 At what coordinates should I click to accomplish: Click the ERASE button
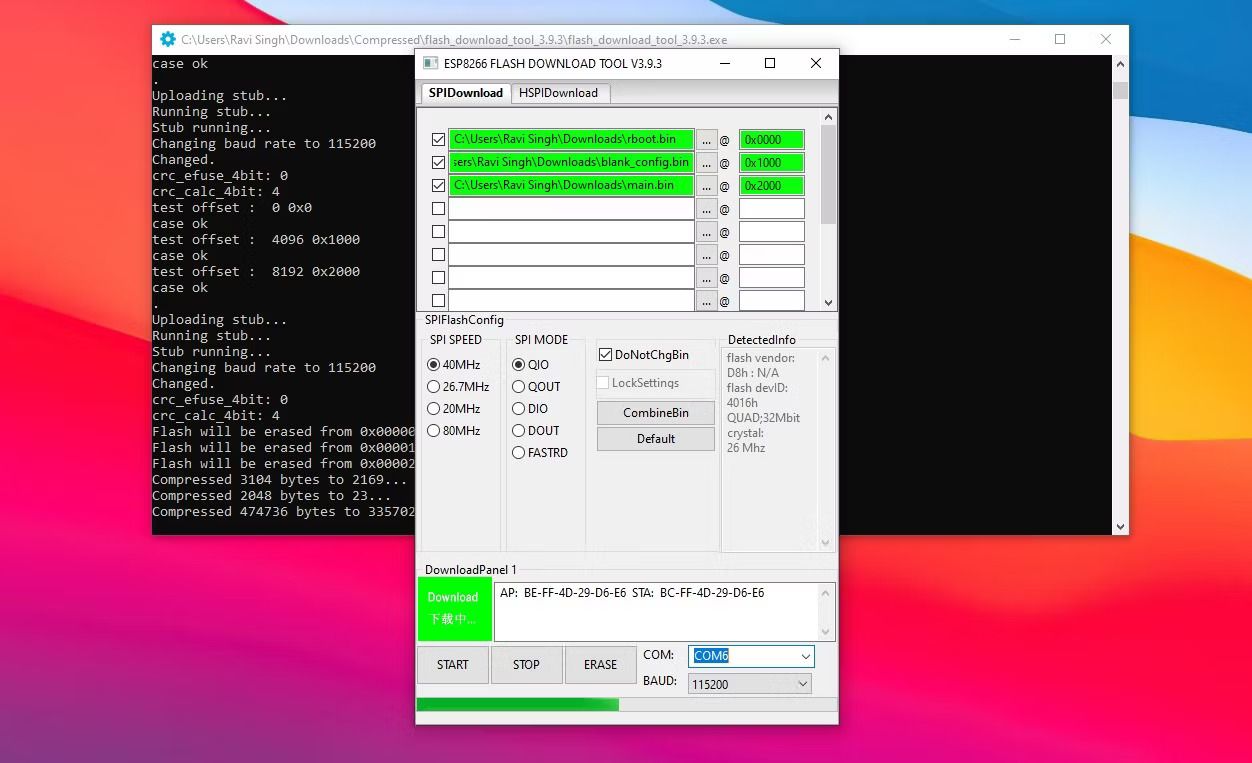600,665
